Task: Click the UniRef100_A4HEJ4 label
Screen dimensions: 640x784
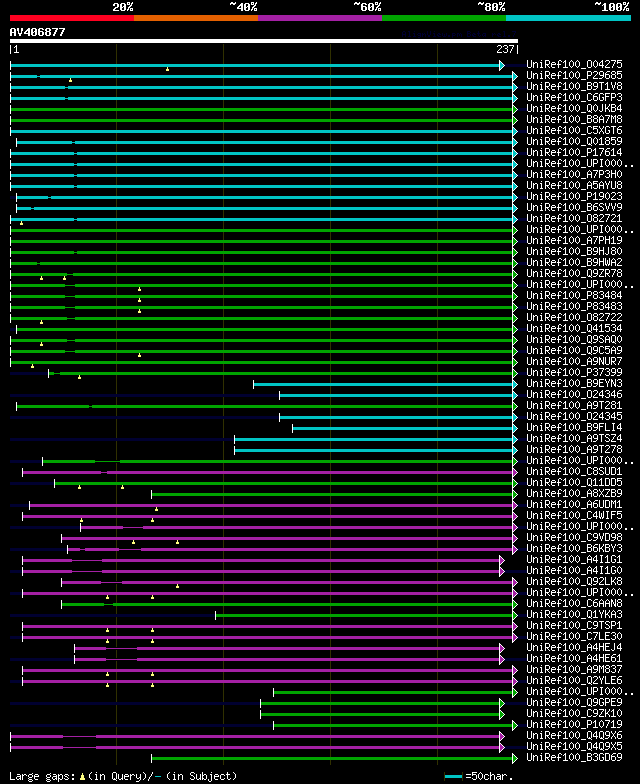Action: pos(574,648)
